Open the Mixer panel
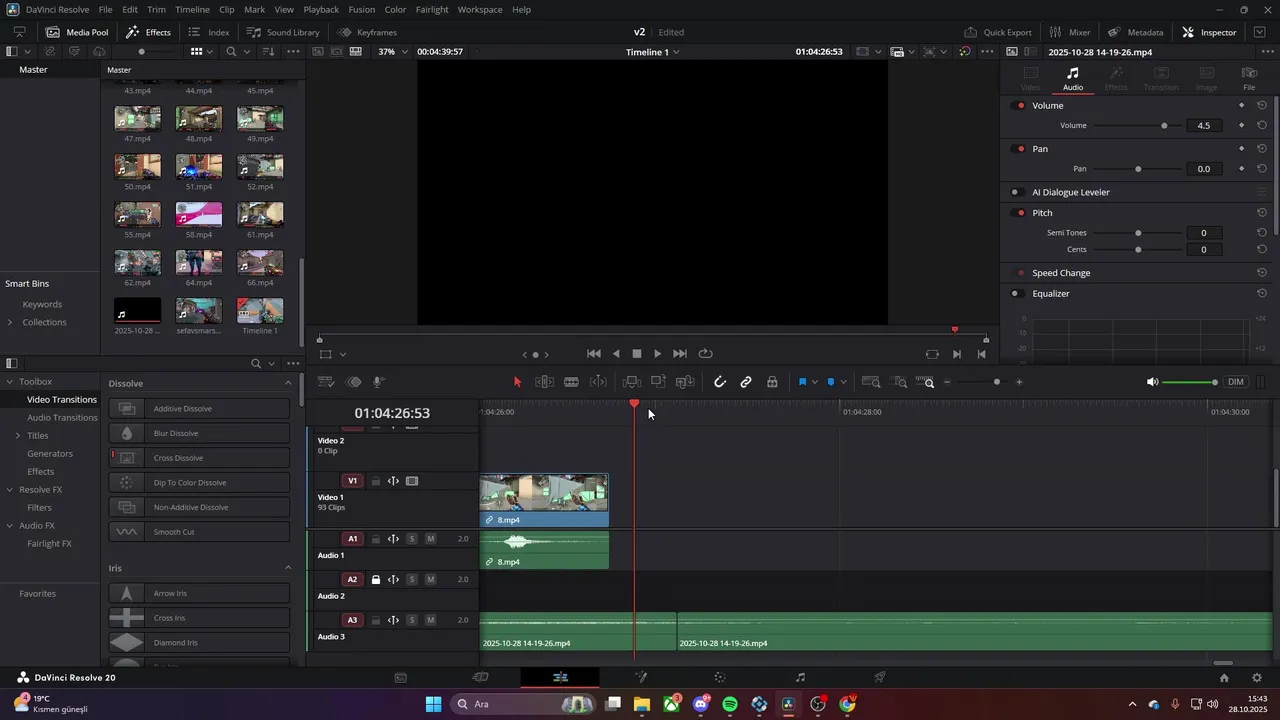This screenshot has width=1280, height=720. coord(1069,32)
